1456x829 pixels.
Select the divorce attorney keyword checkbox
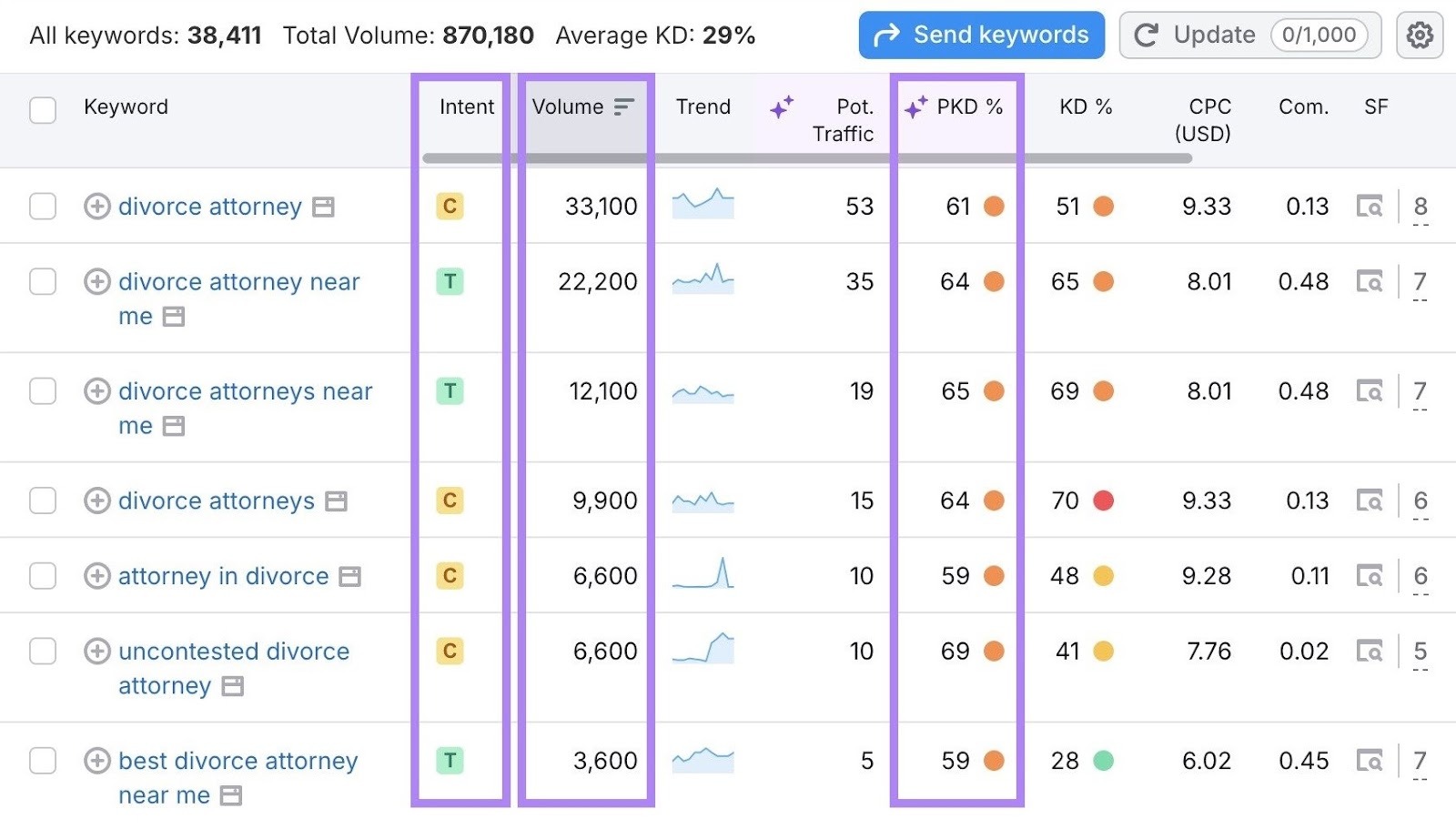[42, 207]
